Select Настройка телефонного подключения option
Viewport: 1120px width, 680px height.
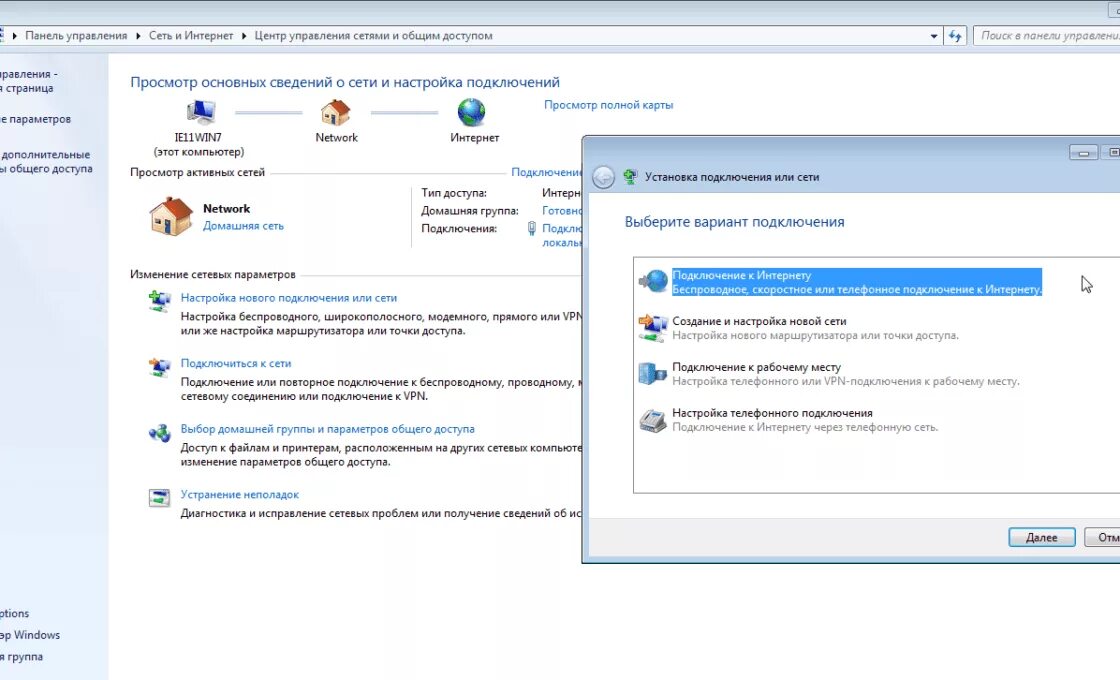(x=788, y=420)
